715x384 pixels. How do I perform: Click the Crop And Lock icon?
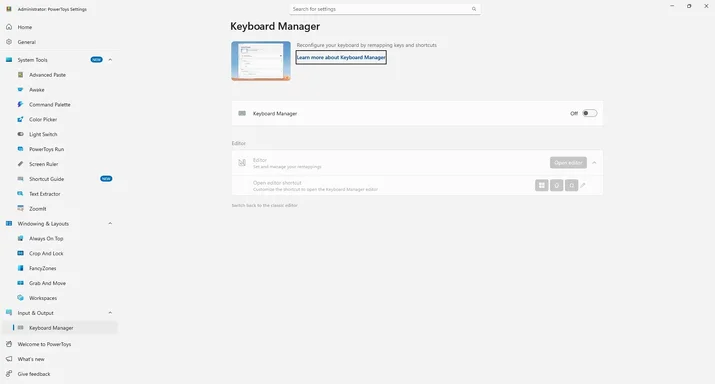point(21,253)
